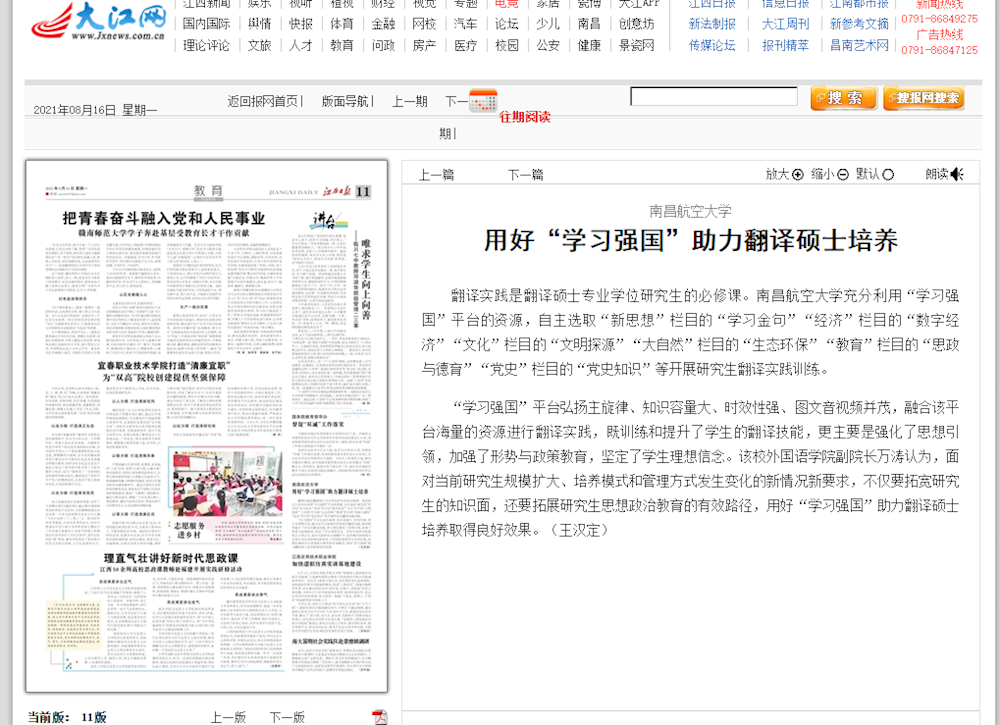Image resolution: width=1000 pixels, height=725 pixels.
Task: Reset text size with 默认 circle icon
Action: point(888,174)
